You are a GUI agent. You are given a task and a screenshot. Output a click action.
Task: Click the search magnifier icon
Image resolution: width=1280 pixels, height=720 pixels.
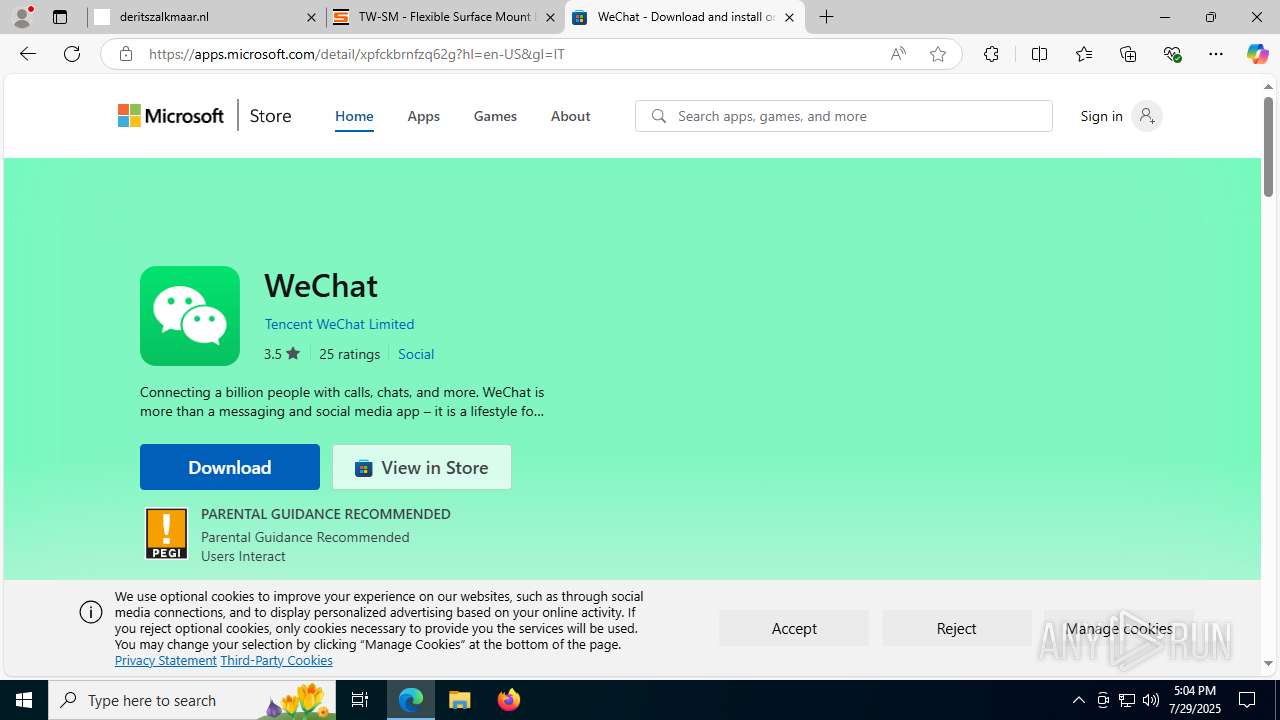coord(658,116)
